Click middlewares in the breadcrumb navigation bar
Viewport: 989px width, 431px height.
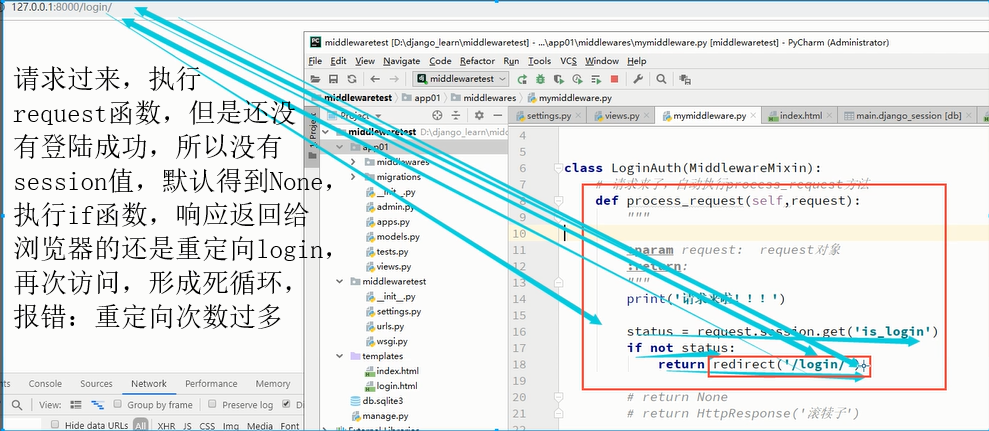pos(483,98)
